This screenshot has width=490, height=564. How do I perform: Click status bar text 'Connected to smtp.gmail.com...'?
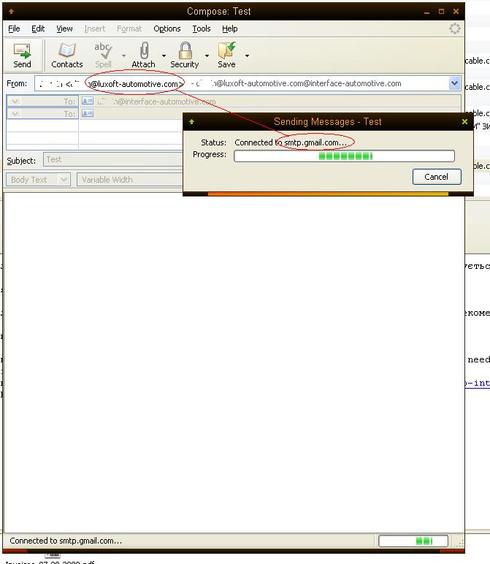point(66,541)
